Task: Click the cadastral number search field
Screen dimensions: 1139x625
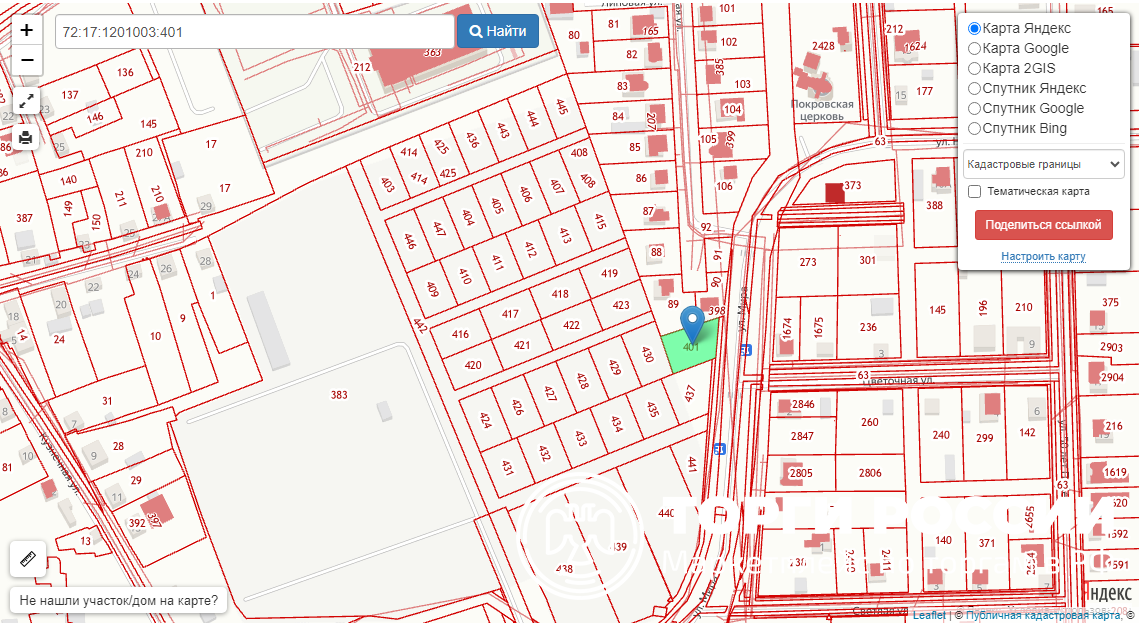Action: click(255, 31)
